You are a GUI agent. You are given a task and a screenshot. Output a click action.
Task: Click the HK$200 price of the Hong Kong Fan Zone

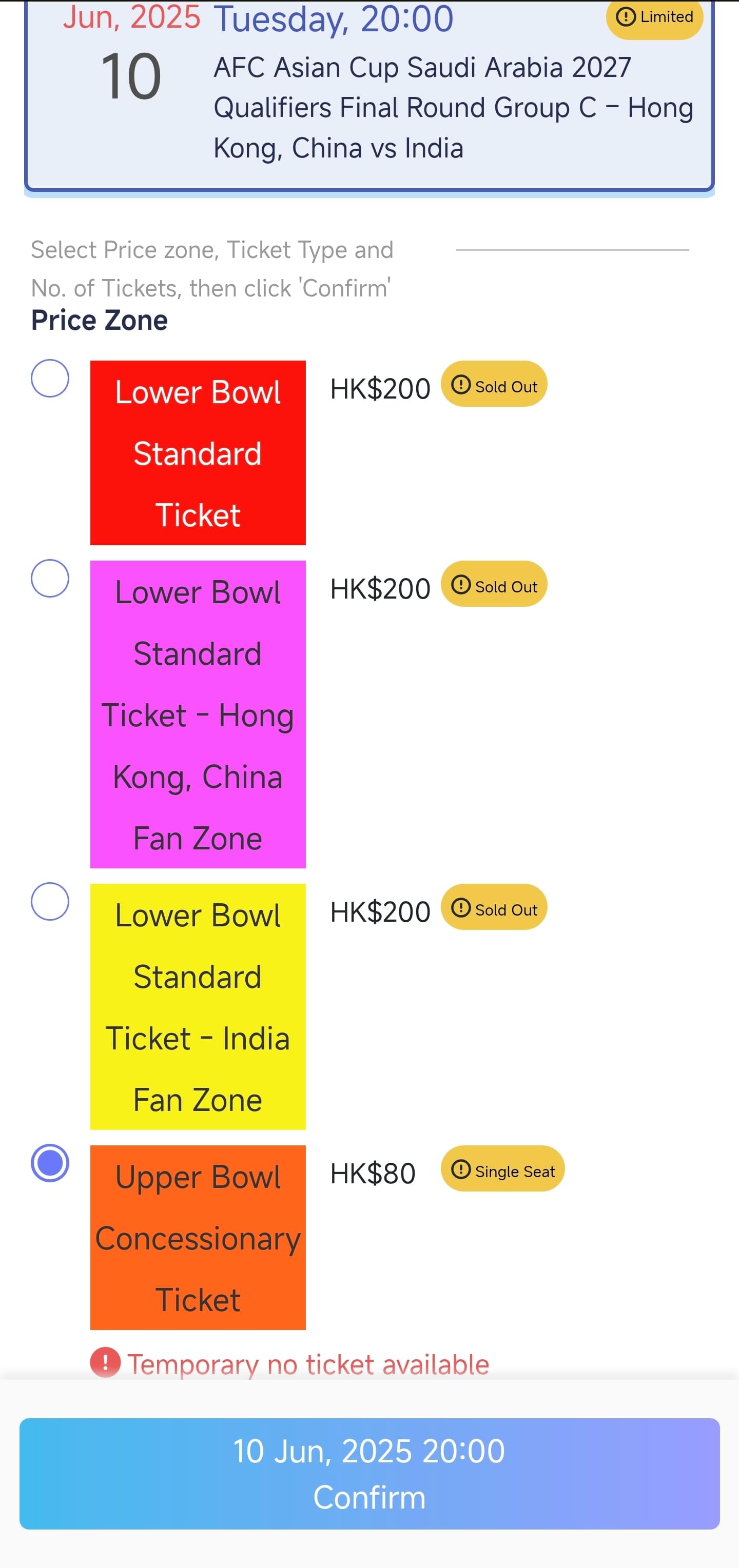tap(380, 589)
